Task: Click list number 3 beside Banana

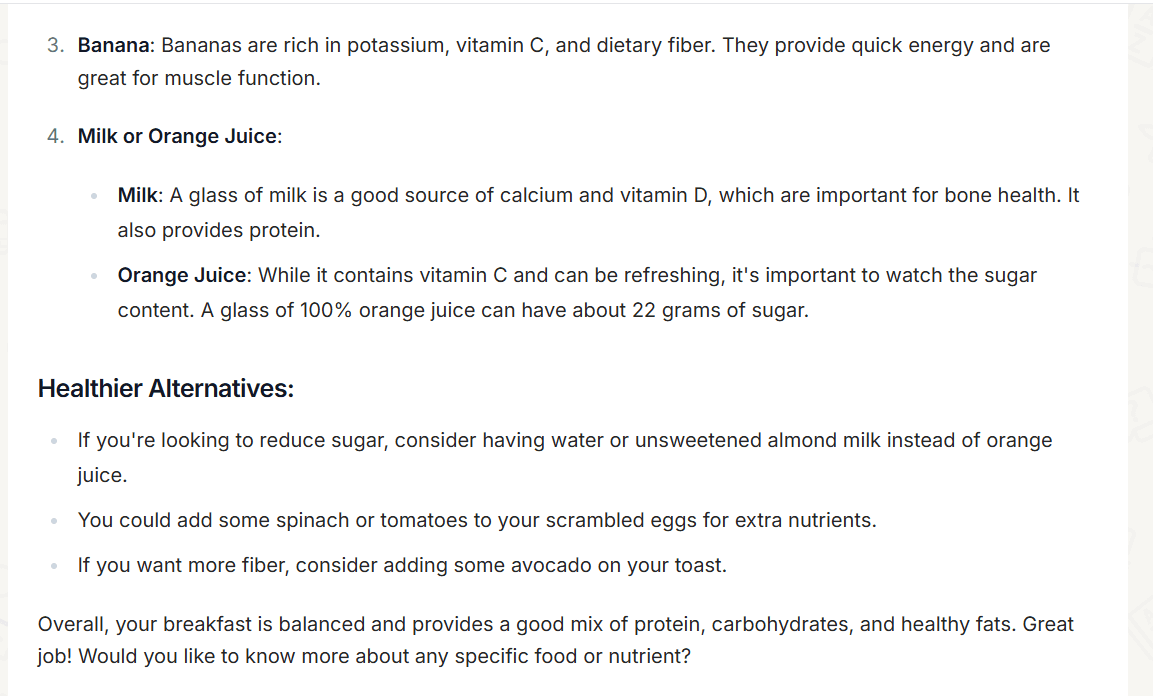Action: [x=55, y=46]
